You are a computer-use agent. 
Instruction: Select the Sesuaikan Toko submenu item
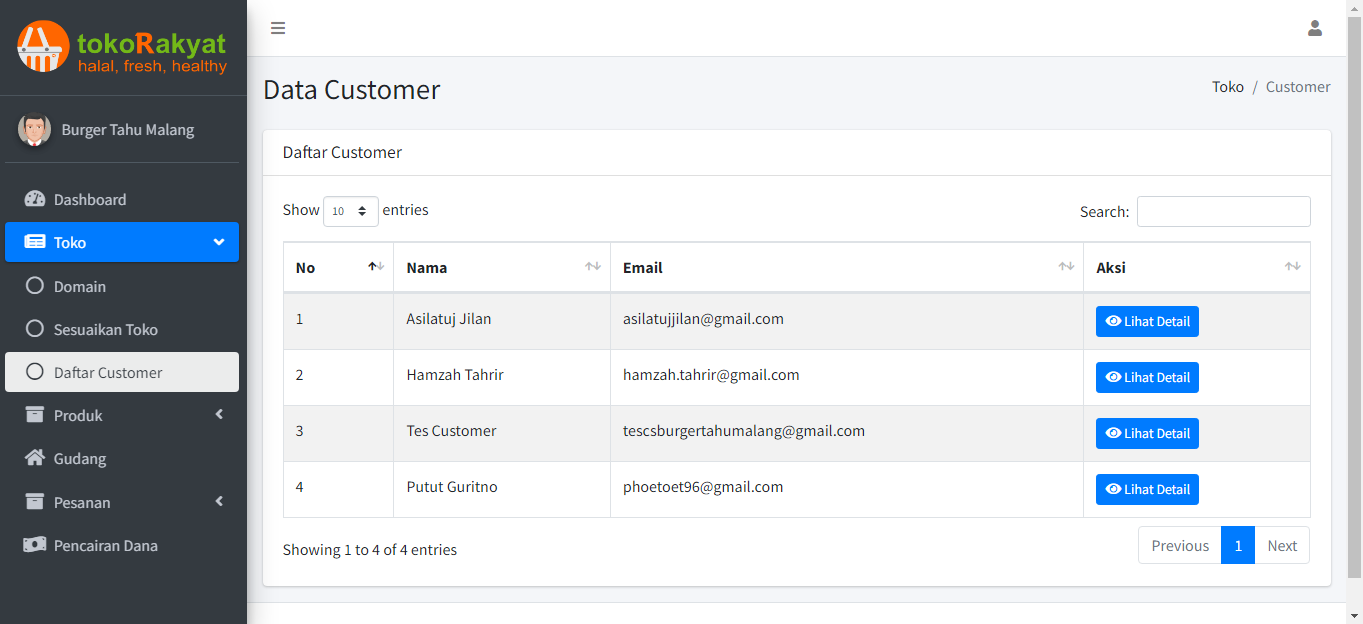[105, 329]
